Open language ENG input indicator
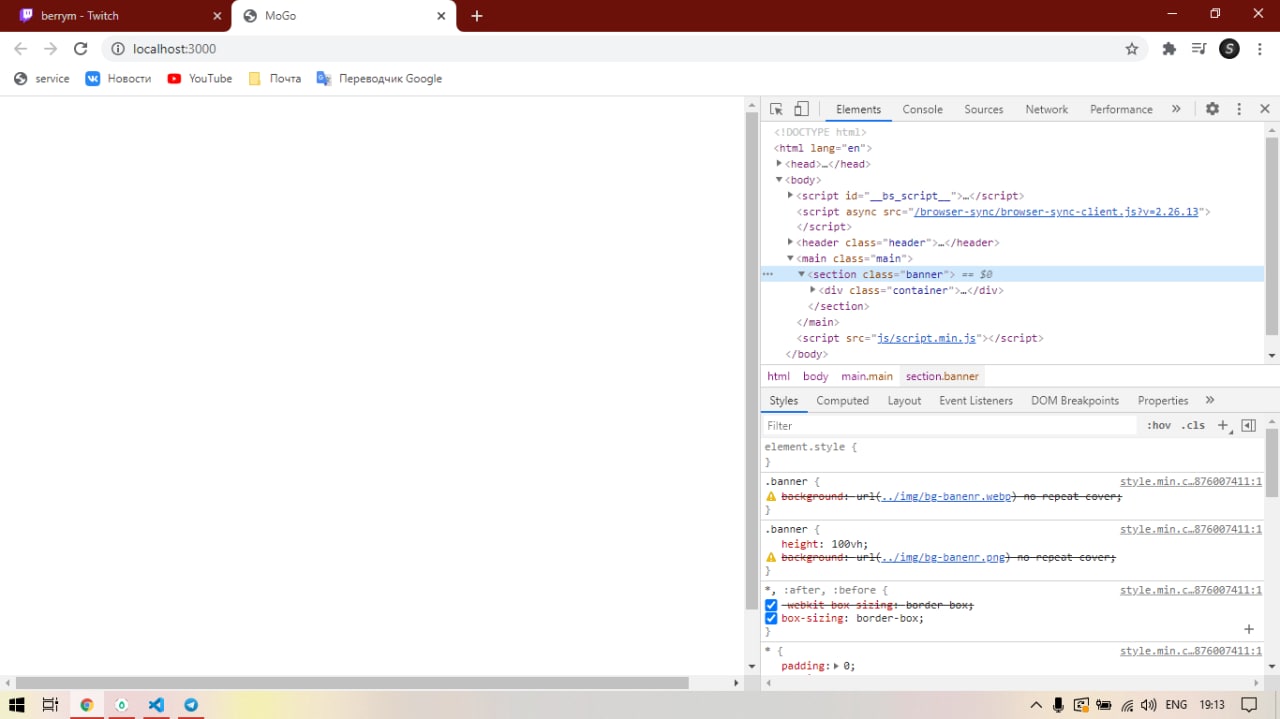1280x719 pixels. tap(1176, 705)
